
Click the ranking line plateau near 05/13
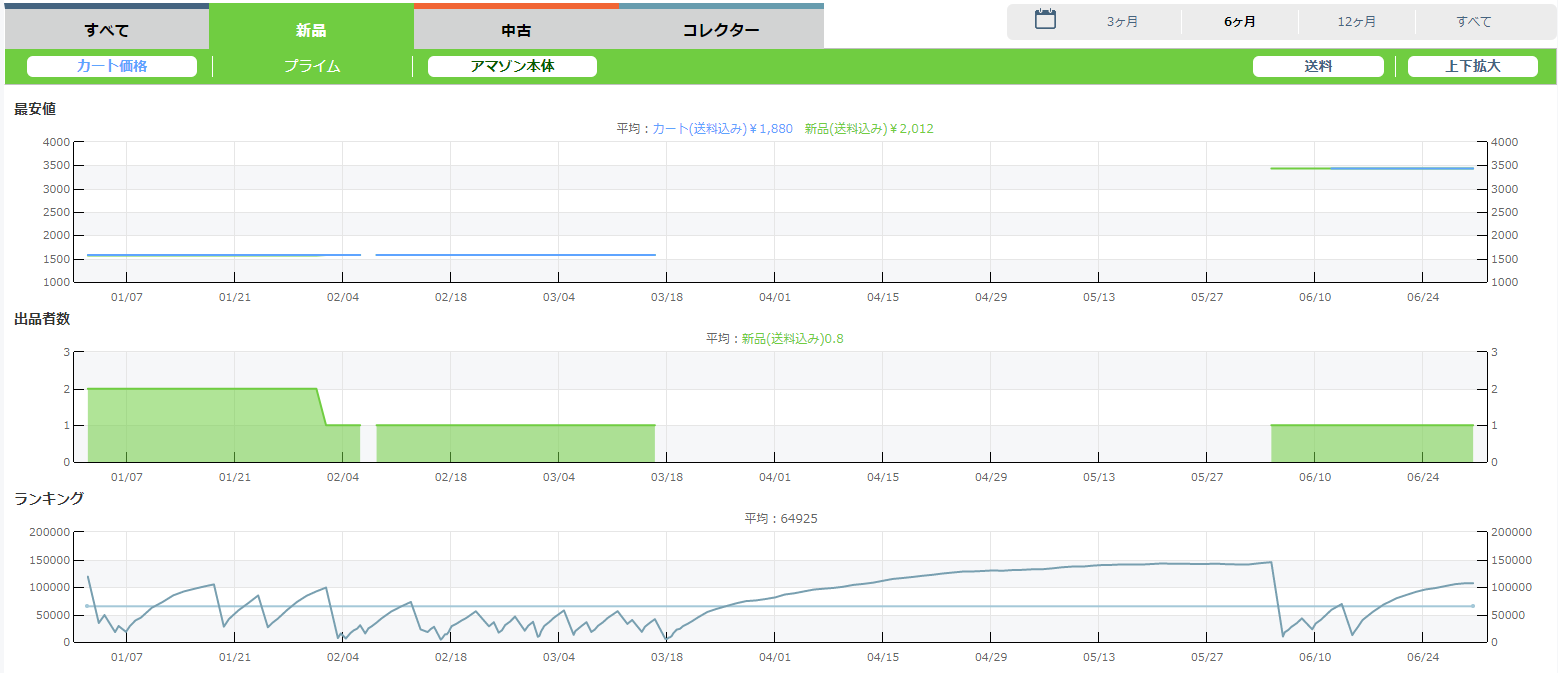coord(1099,565)
